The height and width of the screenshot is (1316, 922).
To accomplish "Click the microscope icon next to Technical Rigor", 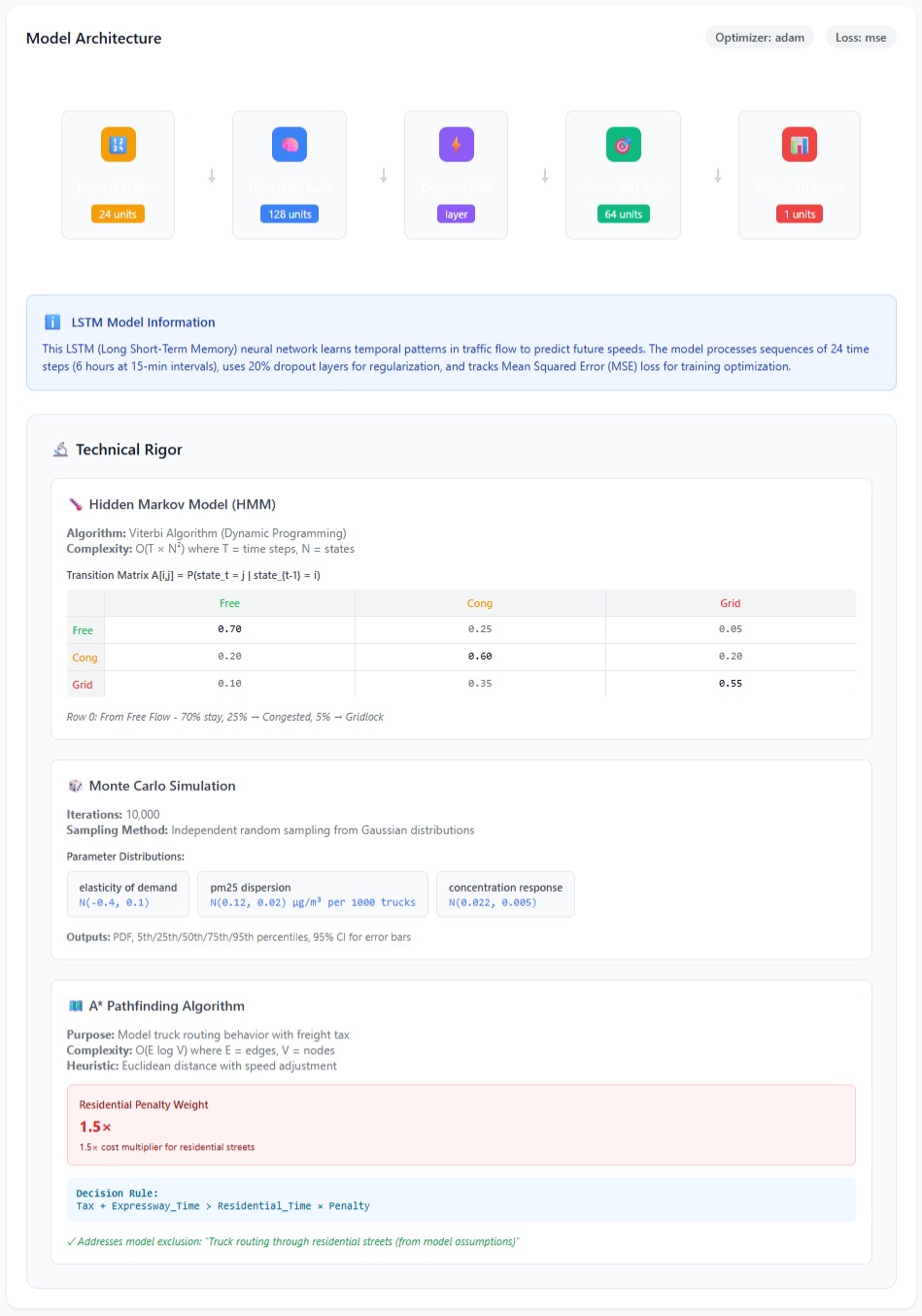I will [60, 450].
